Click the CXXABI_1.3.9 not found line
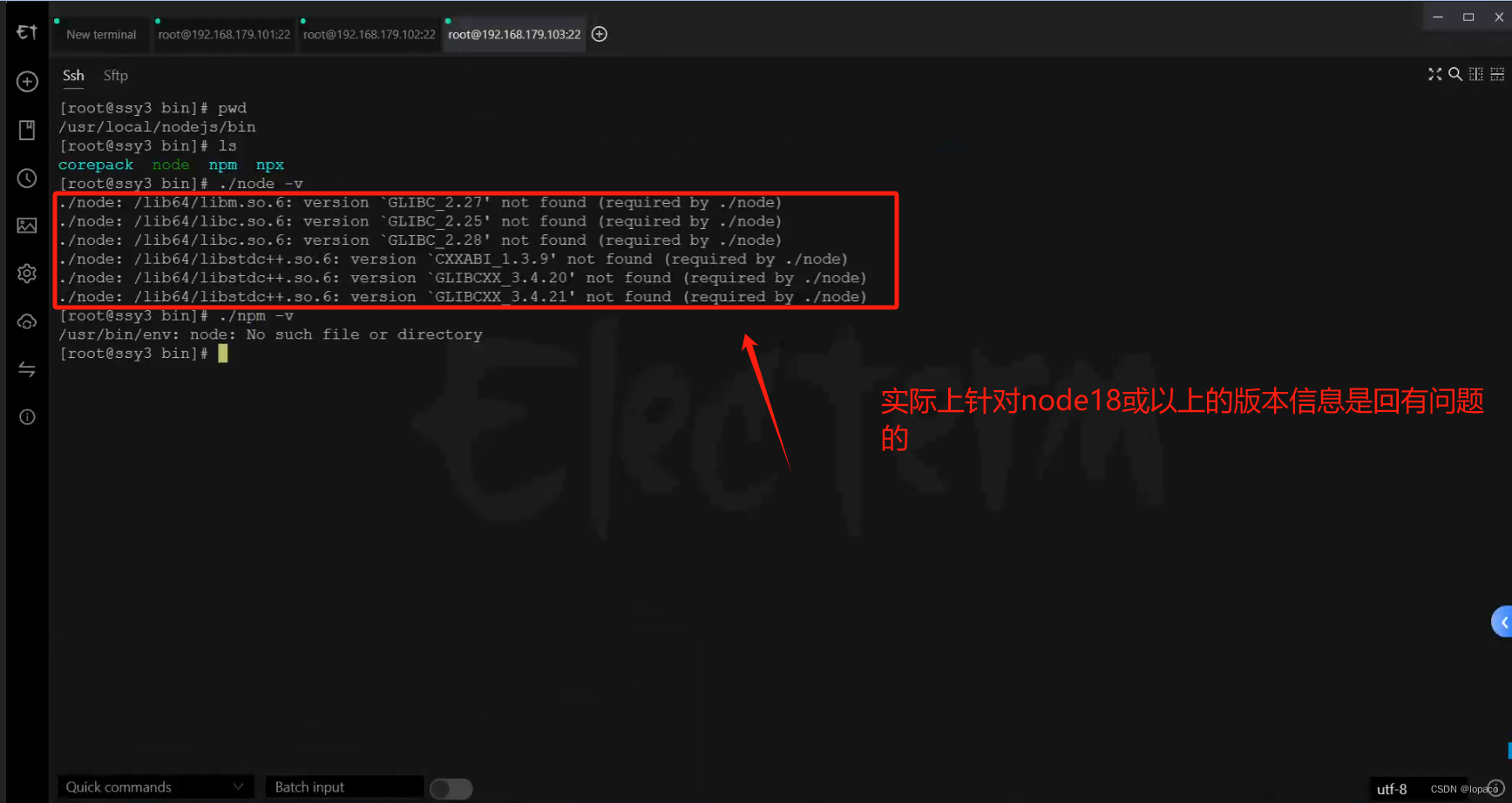 [453, 260]
